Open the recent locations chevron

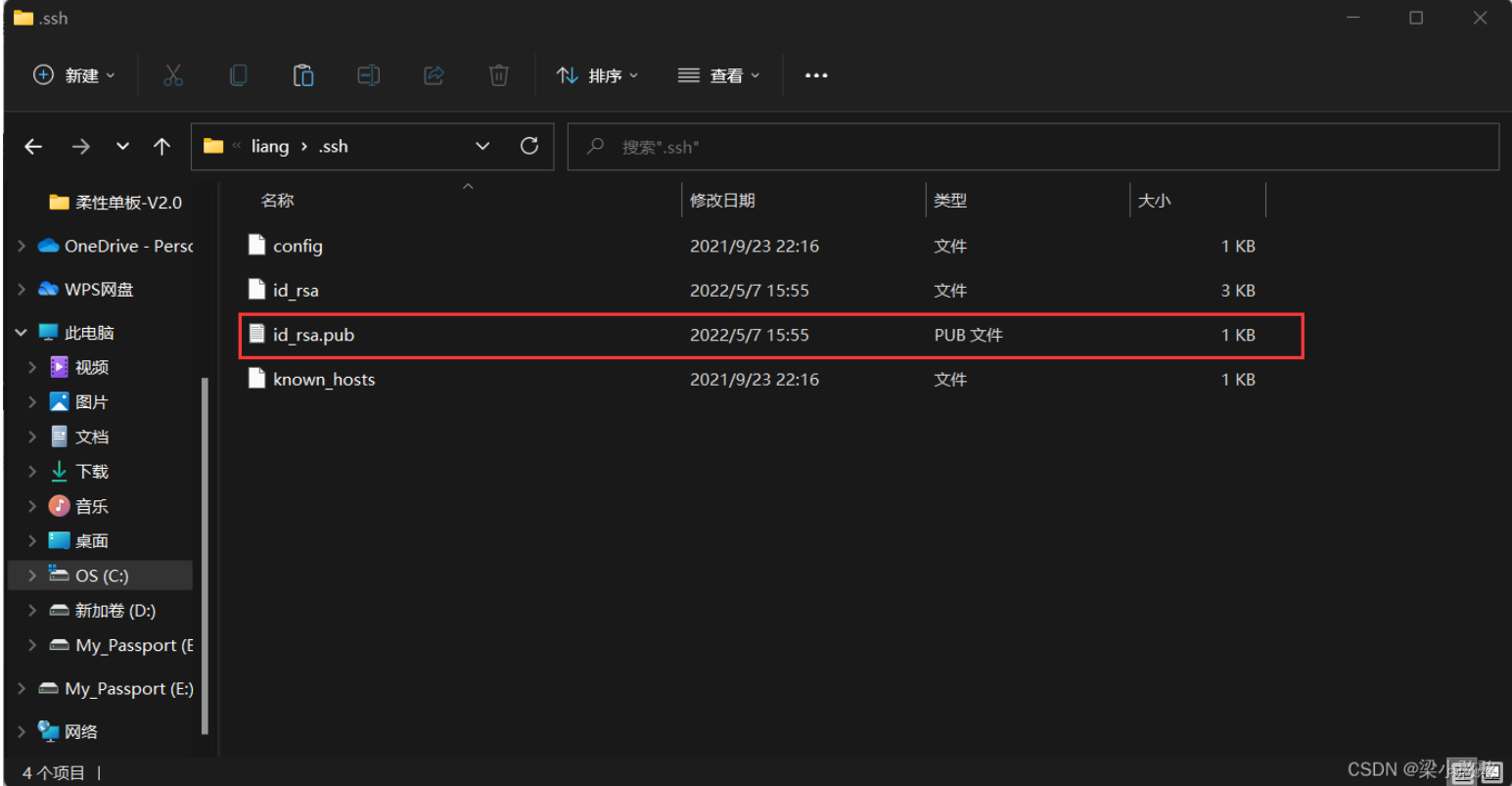[x=122, y=146]
